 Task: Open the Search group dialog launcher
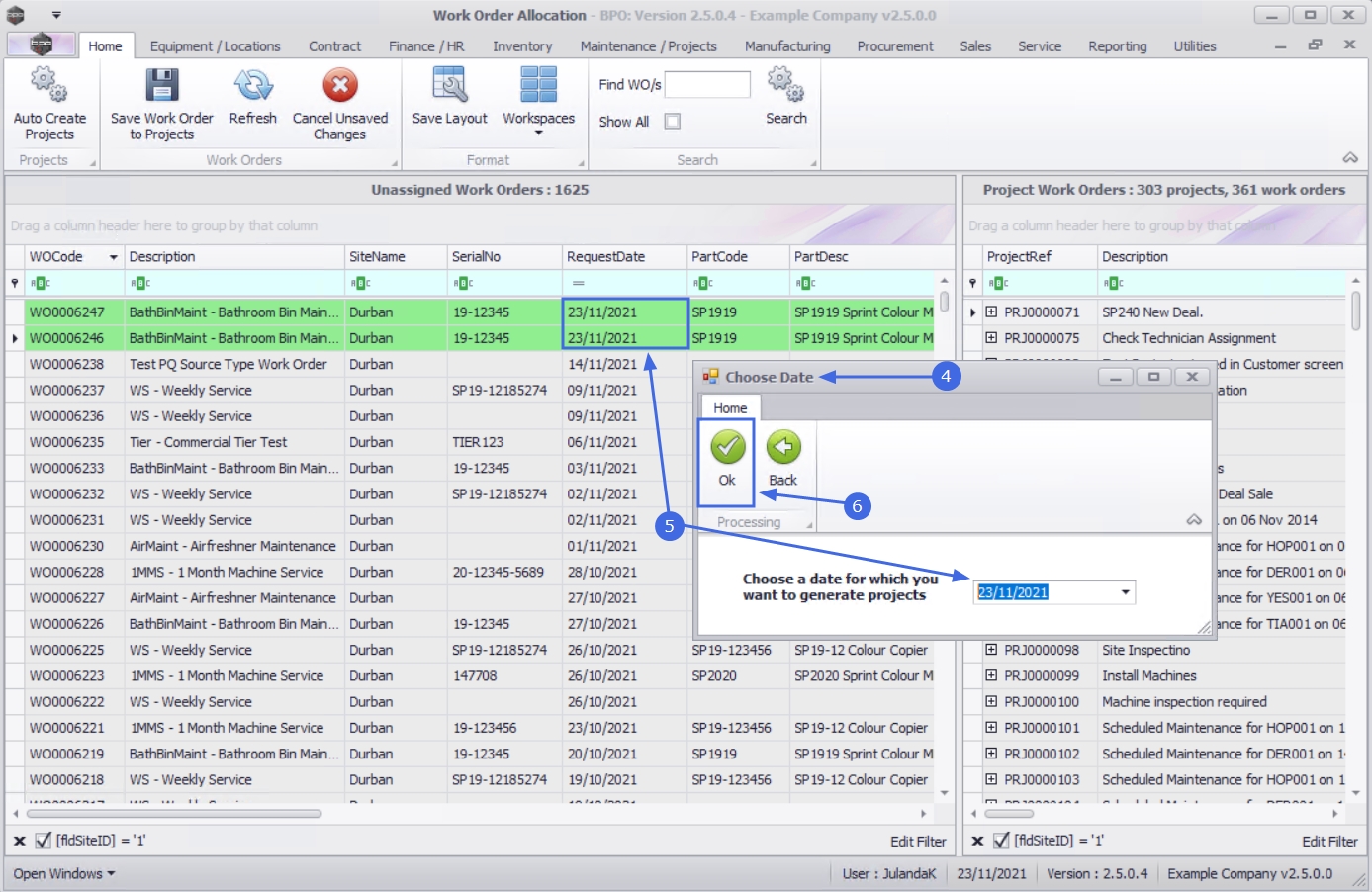click(x=814, y=163)
